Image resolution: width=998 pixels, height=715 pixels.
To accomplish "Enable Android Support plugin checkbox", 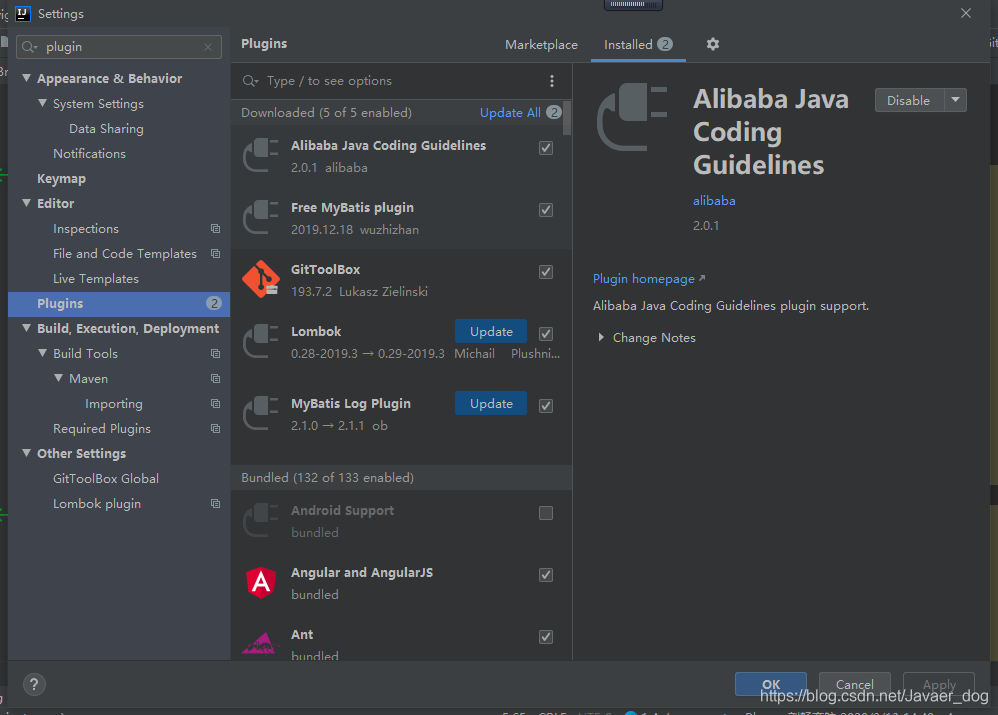I will click(545, 513).
